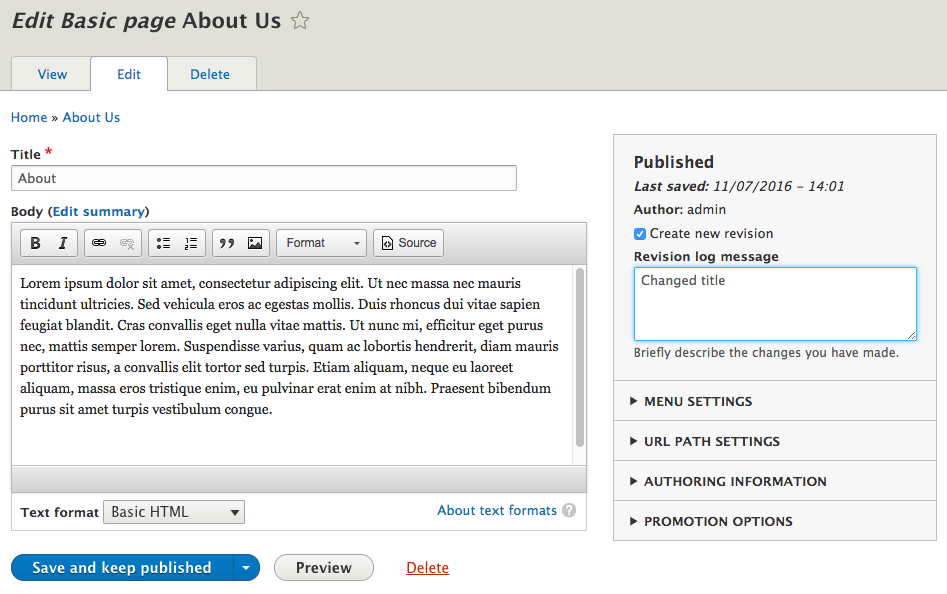Open the text formats help icon
947x594 pixels.
(569, 511)
